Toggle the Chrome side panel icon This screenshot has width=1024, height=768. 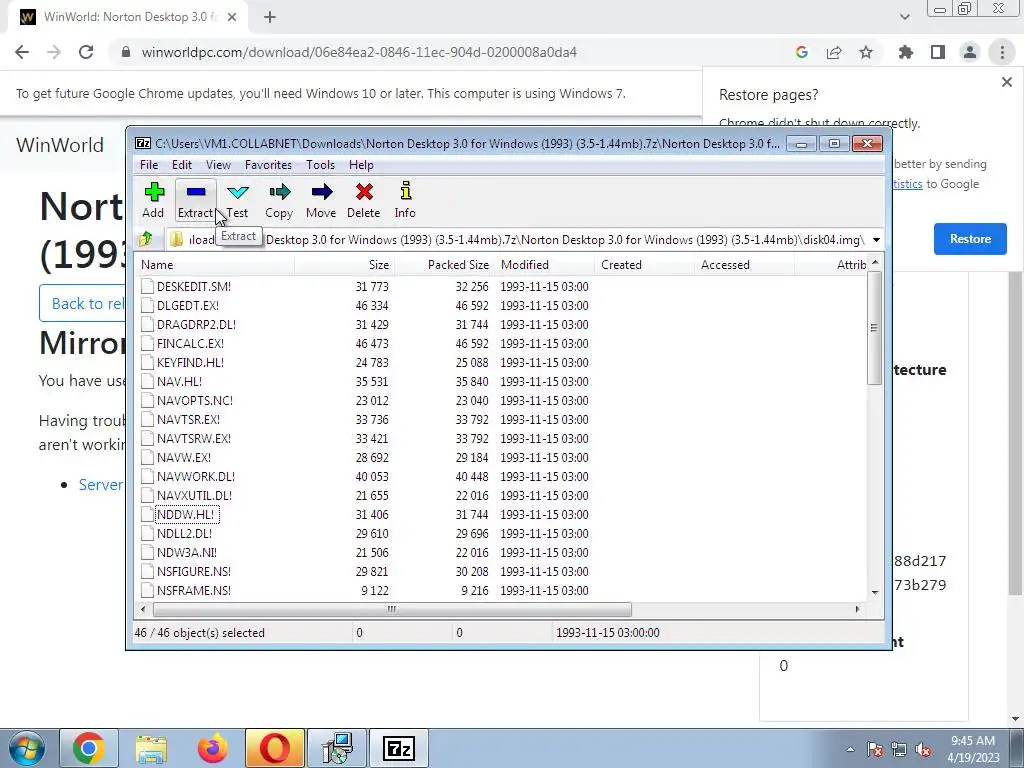coord(938,52)
